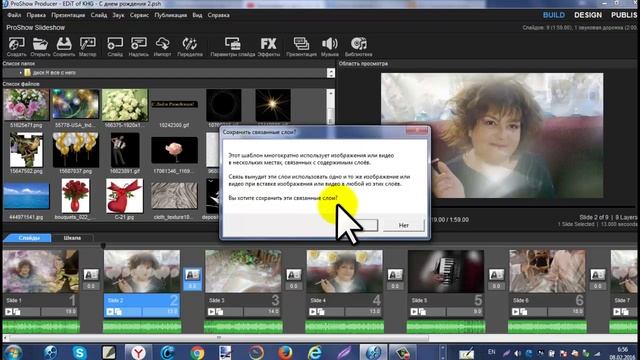Click transition icon after Slide 3

pos(293,275)
